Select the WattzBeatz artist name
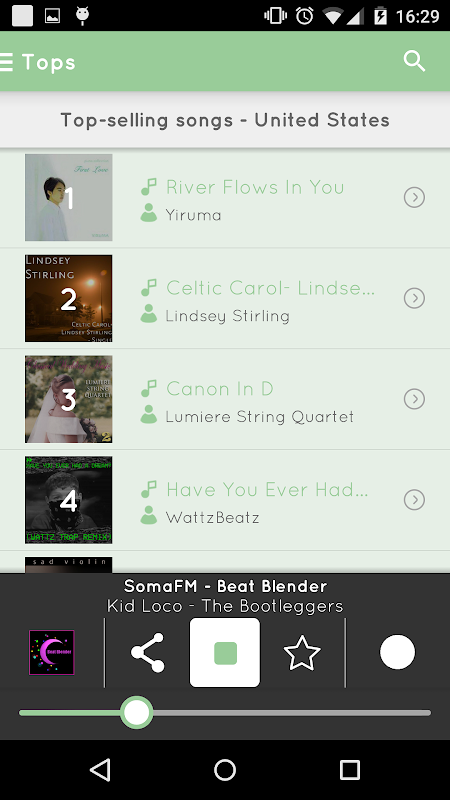The image size is (450, 800). pyautogui.click(x=212, y=517)
